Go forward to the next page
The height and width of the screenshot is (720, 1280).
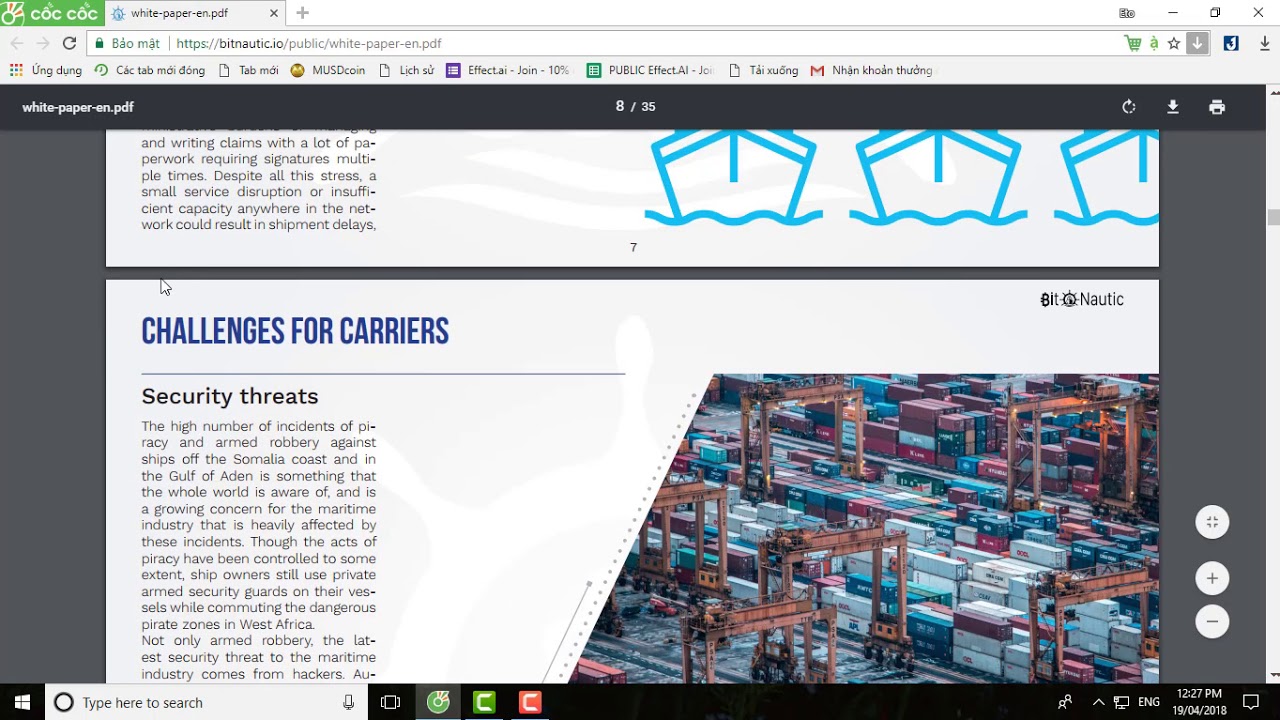pos(42,43)
